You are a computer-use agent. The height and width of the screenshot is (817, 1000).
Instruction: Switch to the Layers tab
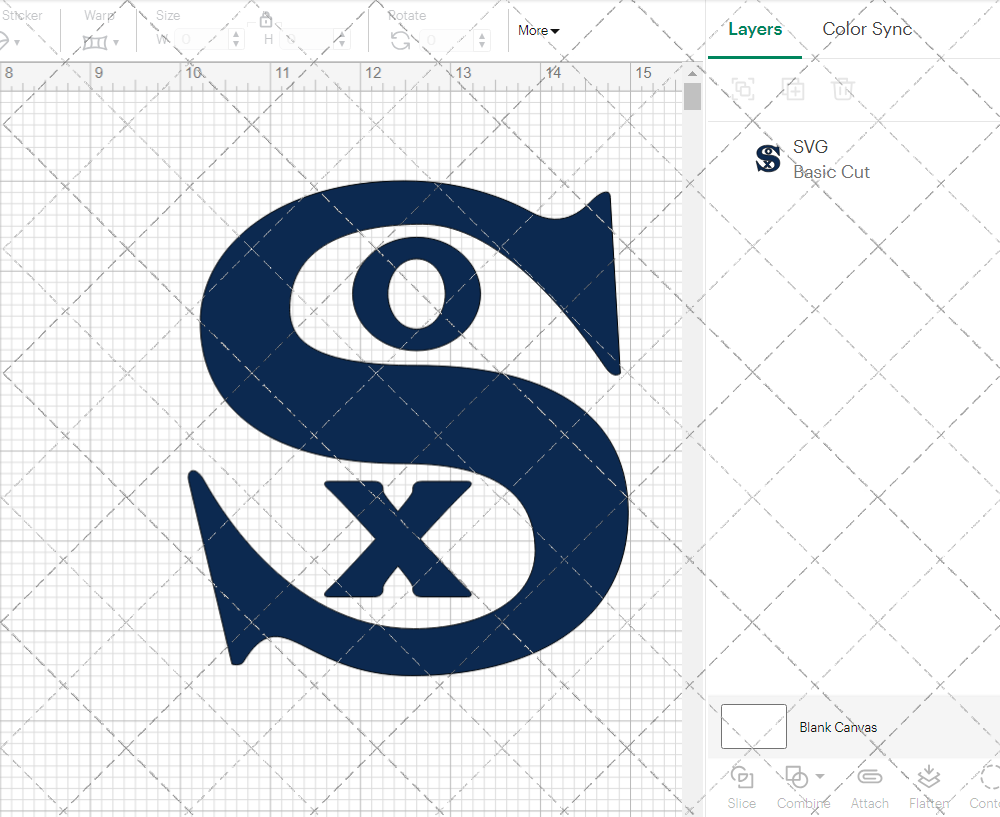[755, 29]
